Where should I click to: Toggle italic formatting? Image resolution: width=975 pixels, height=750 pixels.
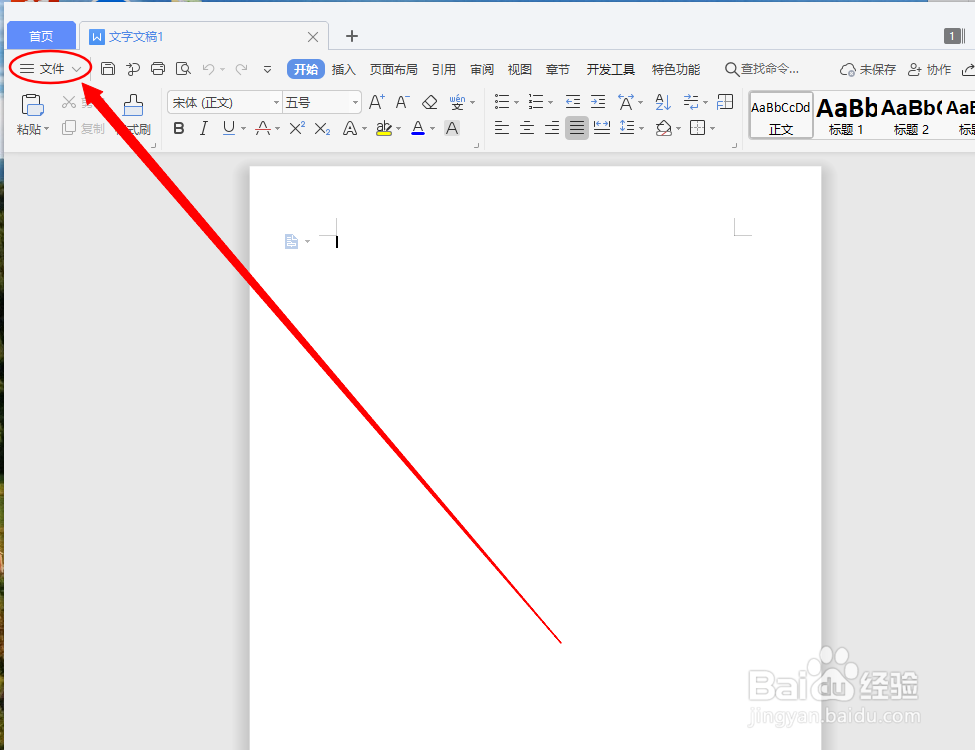[x=203, y=128]
